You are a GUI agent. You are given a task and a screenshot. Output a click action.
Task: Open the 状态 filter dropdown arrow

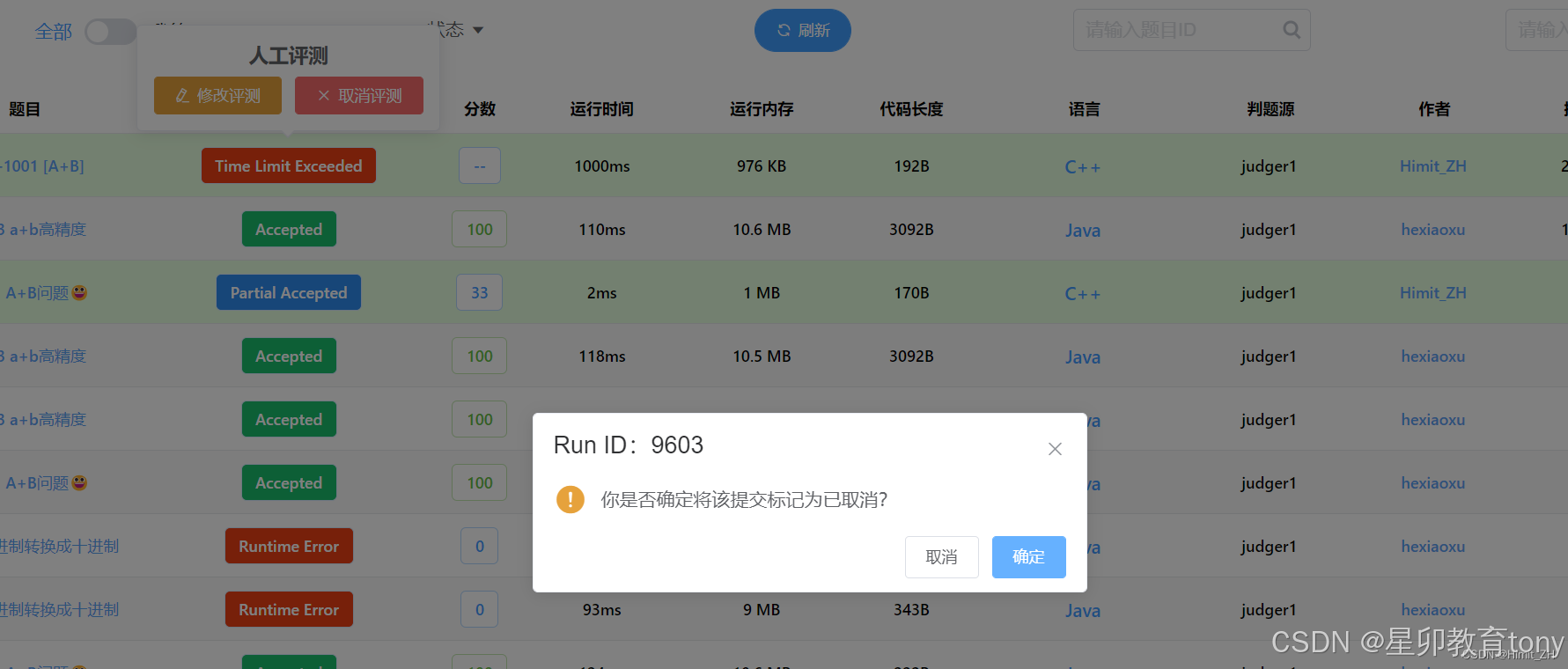478,30
